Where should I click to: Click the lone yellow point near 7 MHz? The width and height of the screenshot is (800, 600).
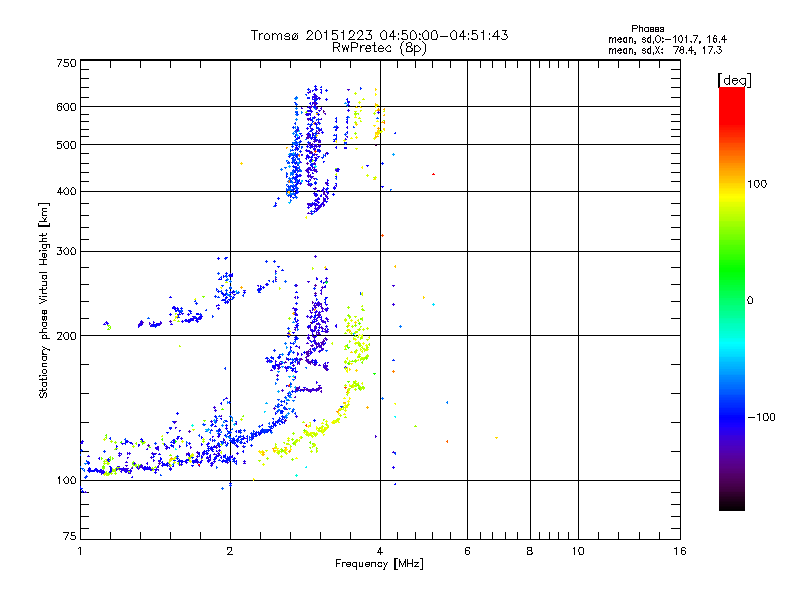(496, 438)
